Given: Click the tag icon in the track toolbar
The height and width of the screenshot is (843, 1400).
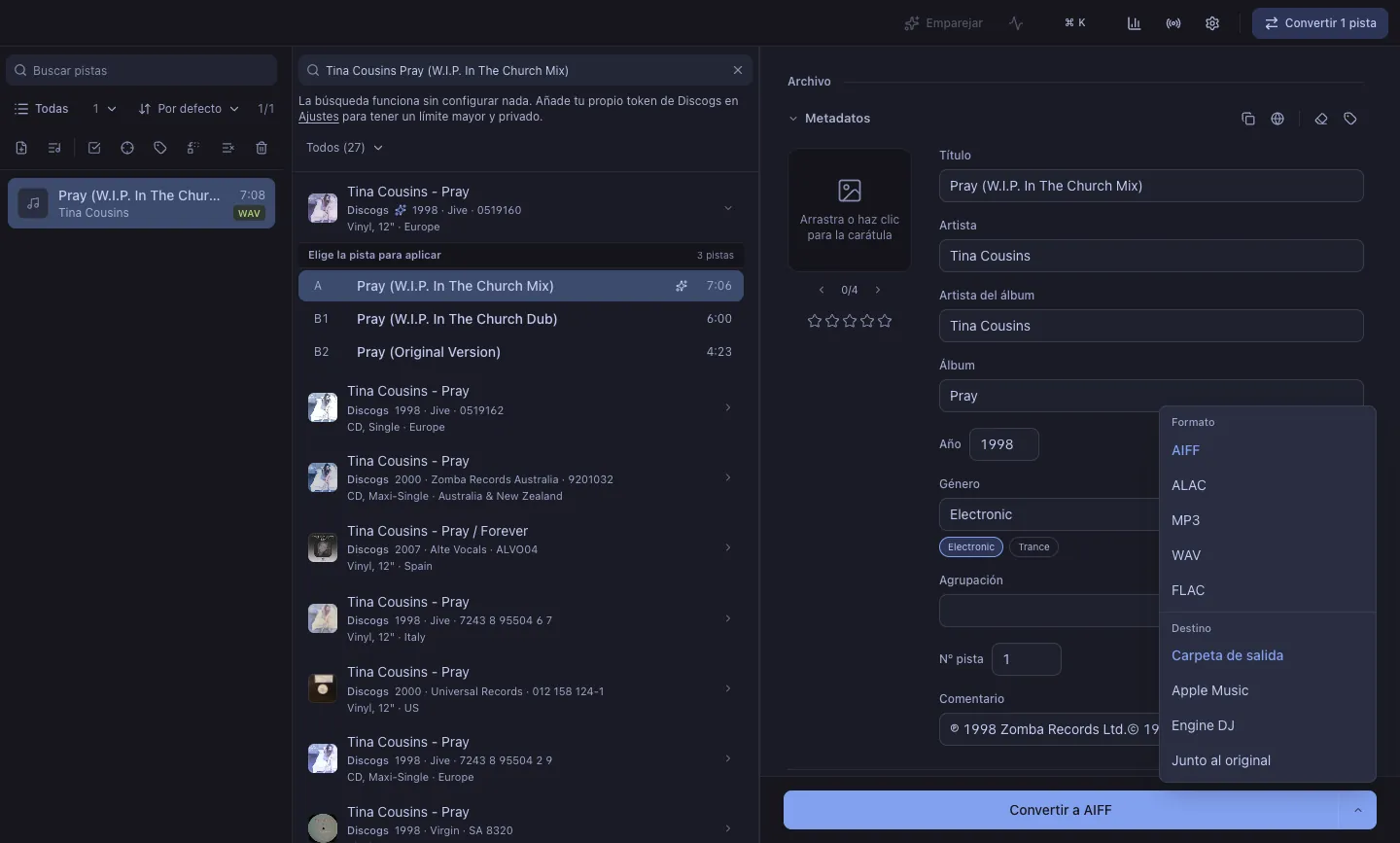Looking at the screenshot, I should [160, 148].
